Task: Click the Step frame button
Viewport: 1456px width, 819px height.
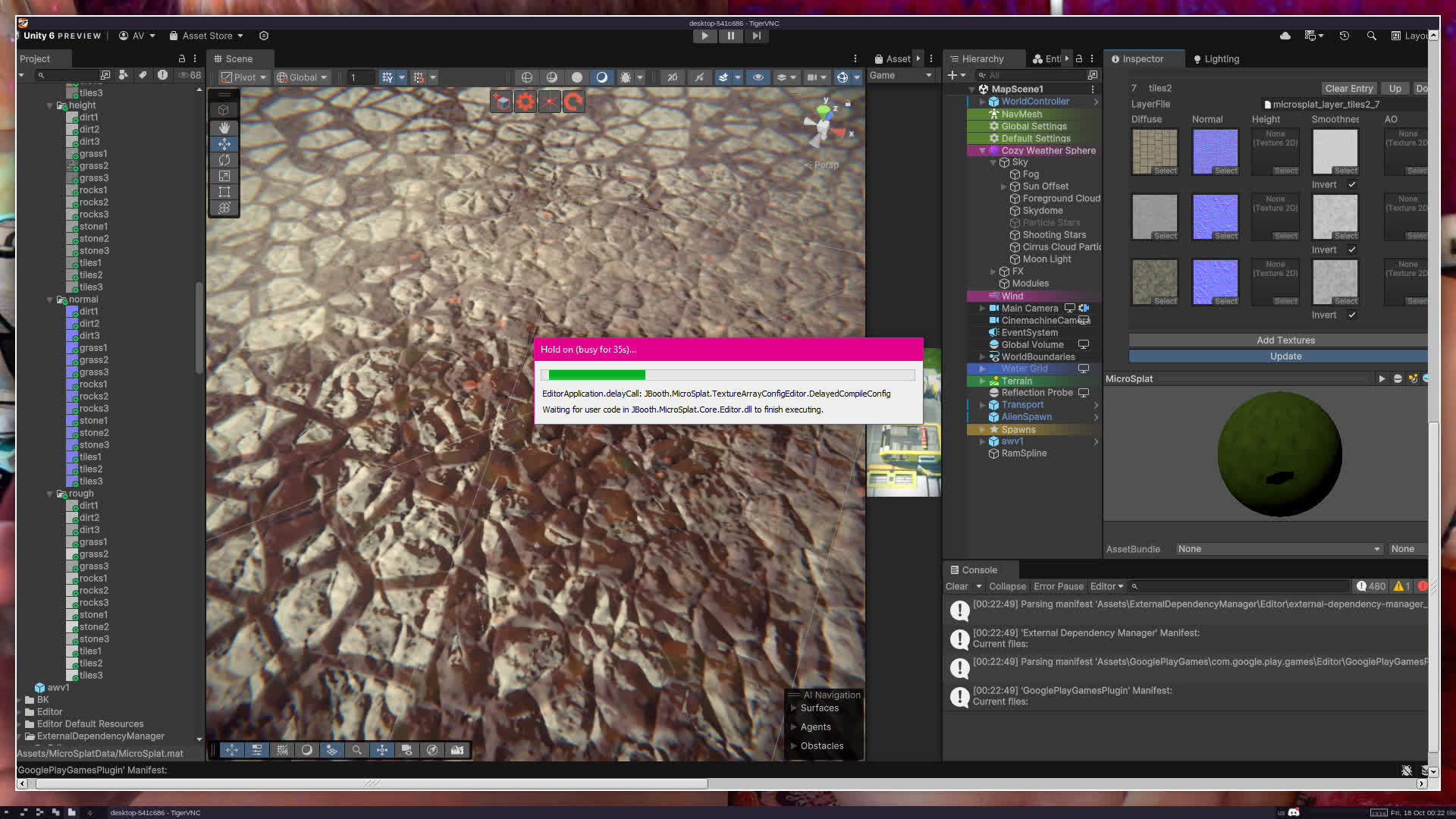Action: 756,36
